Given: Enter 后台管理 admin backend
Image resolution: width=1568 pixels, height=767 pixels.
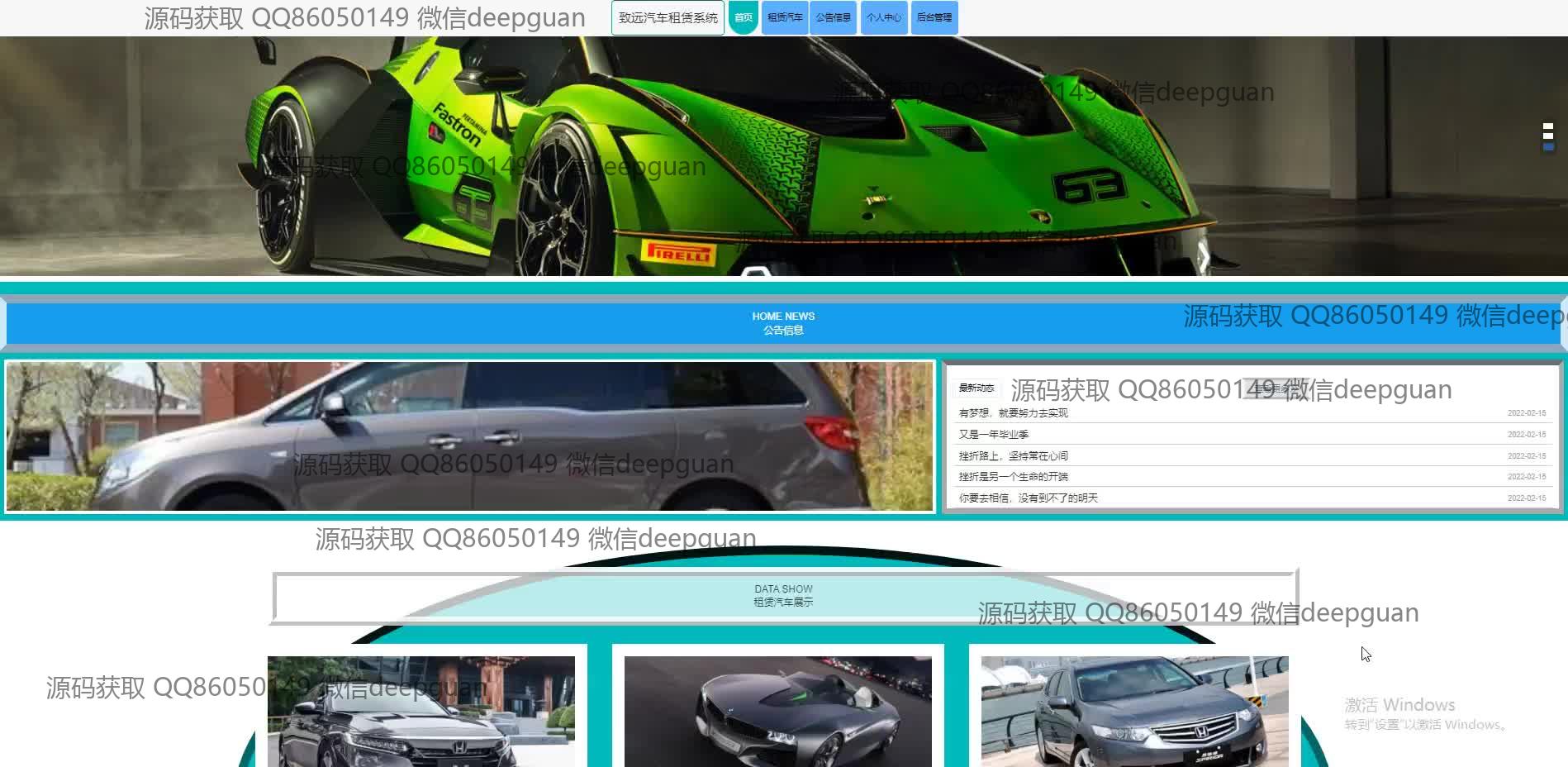Looking at the screenshot, I should tap(934, 17).
